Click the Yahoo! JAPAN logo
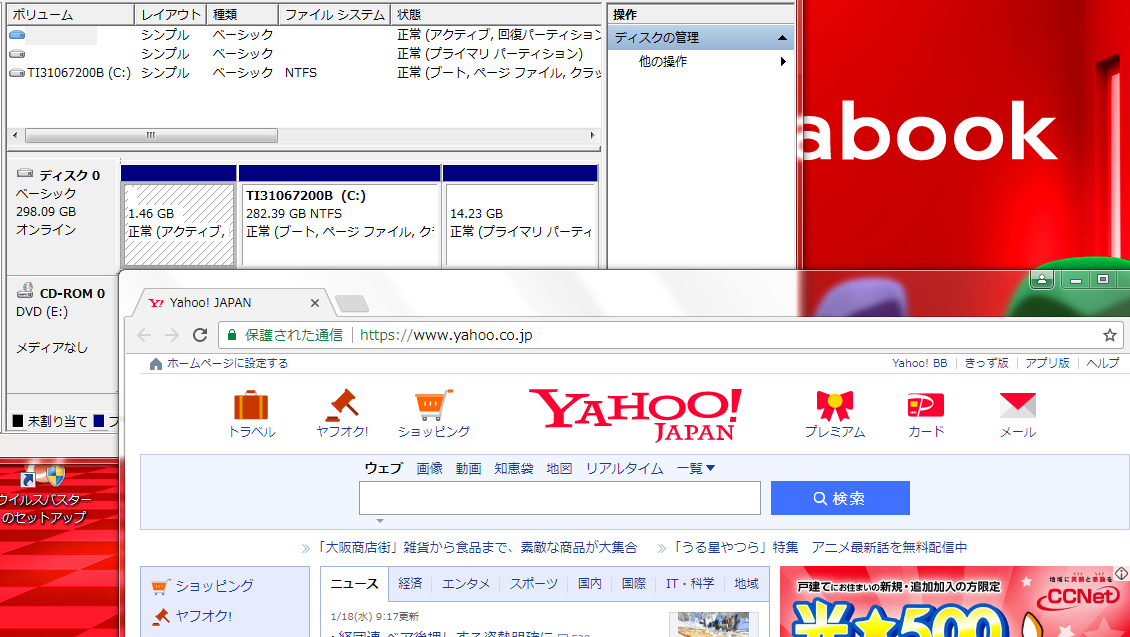Image resolution: width=1130 pixels, height=637 pixels. coord(635,414)
